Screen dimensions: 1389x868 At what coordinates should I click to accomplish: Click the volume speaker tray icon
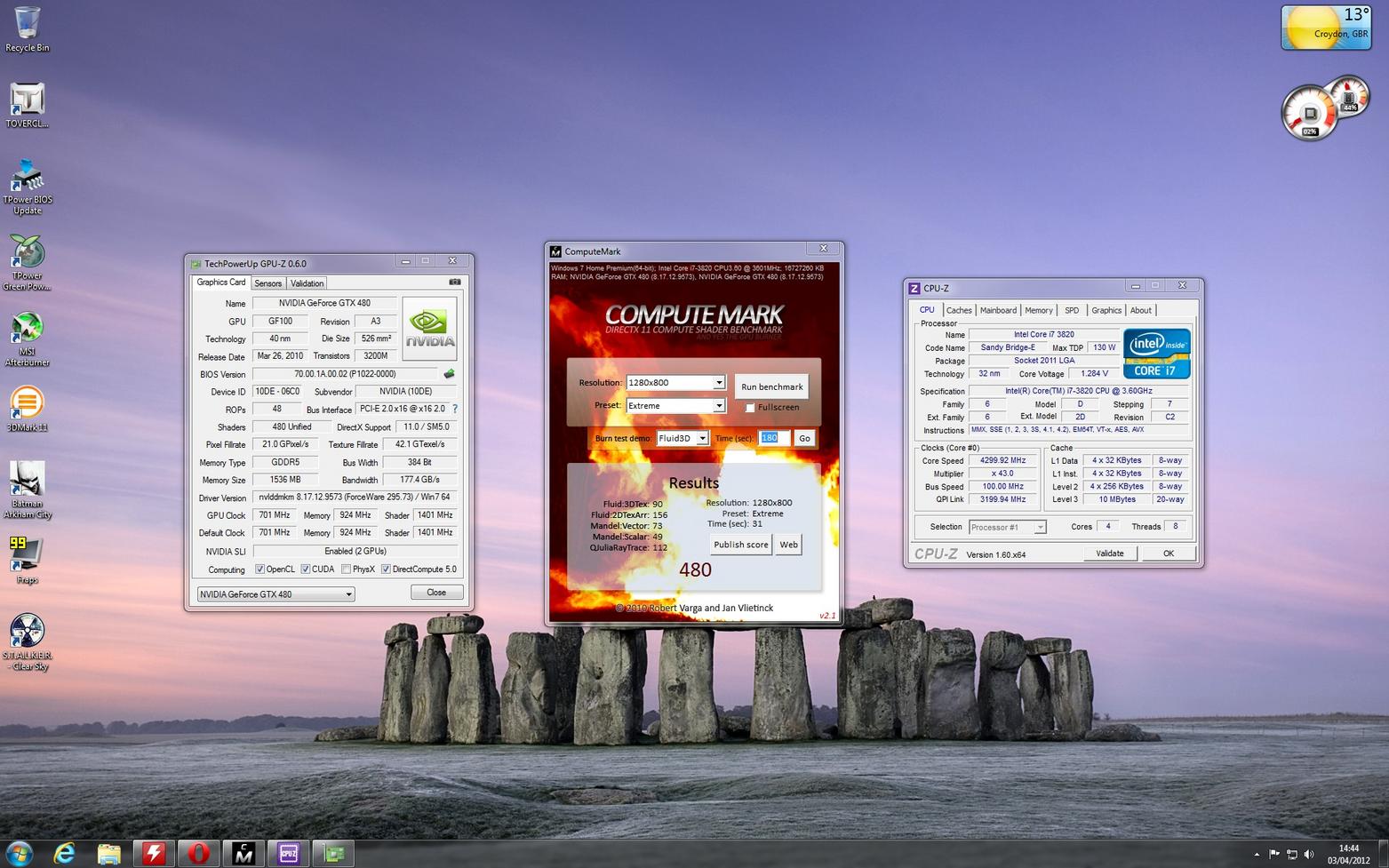coord(1309,854)
